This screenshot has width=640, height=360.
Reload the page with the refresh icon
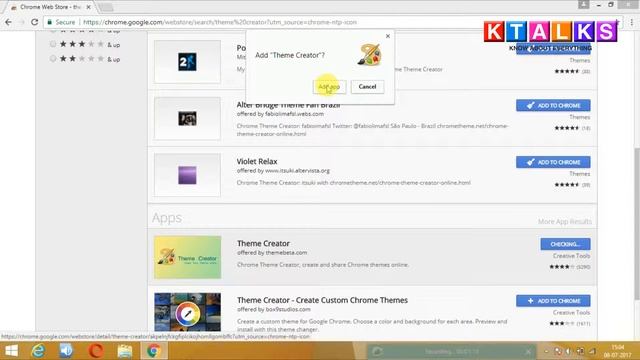click(x=35, y=22)
